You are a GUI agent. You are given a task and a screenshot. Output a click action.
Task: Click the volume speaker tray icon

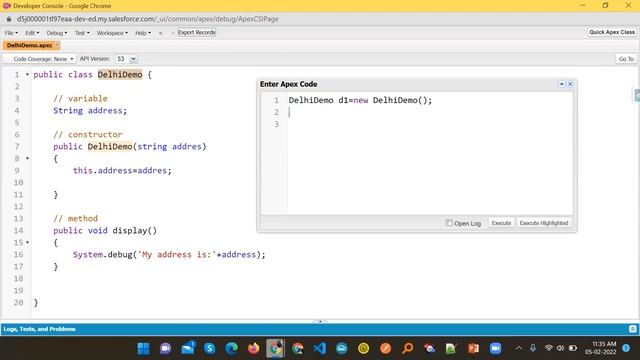pos(560,348)
